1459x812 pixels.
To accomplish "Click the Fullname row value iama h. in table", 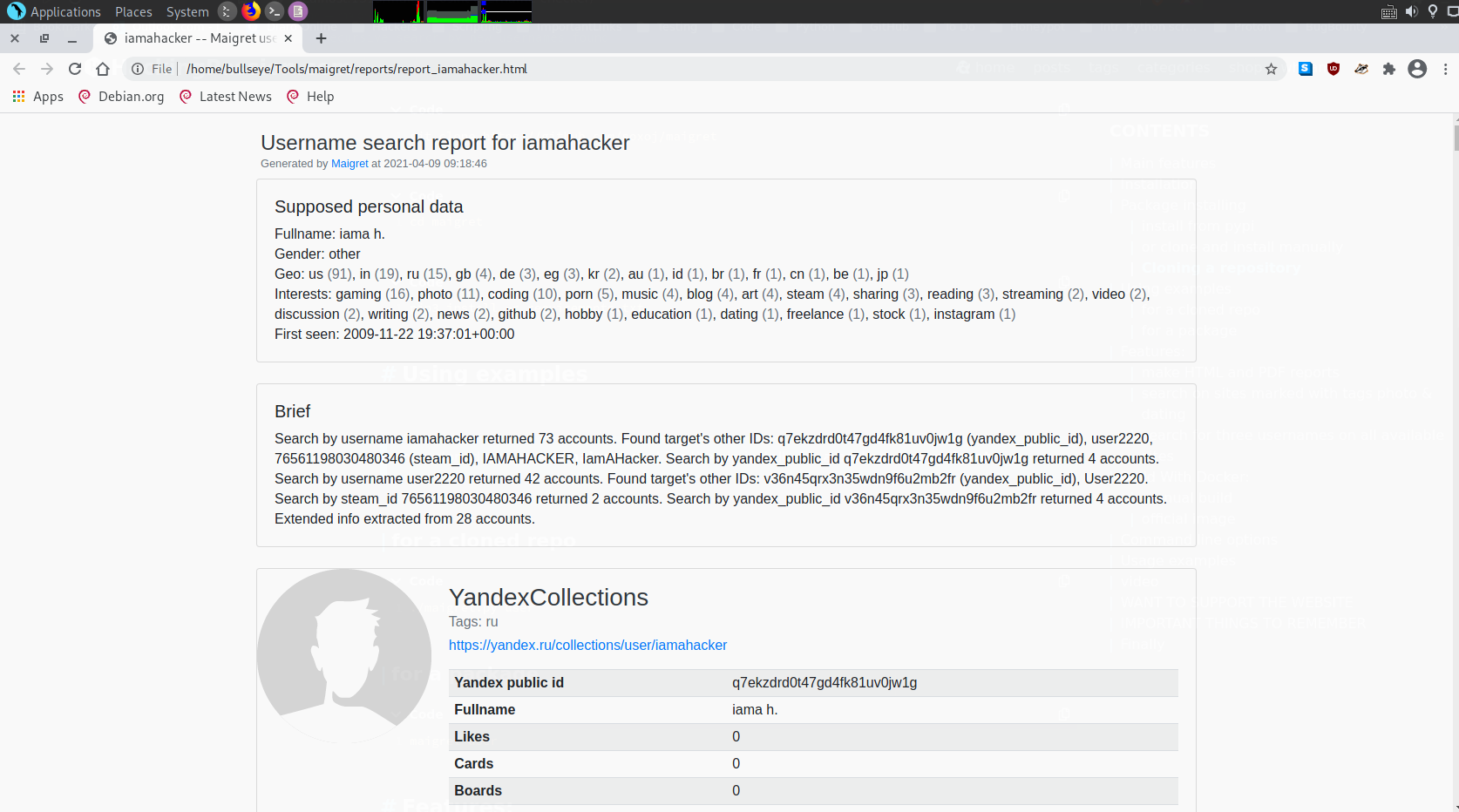I will (755, 709).
